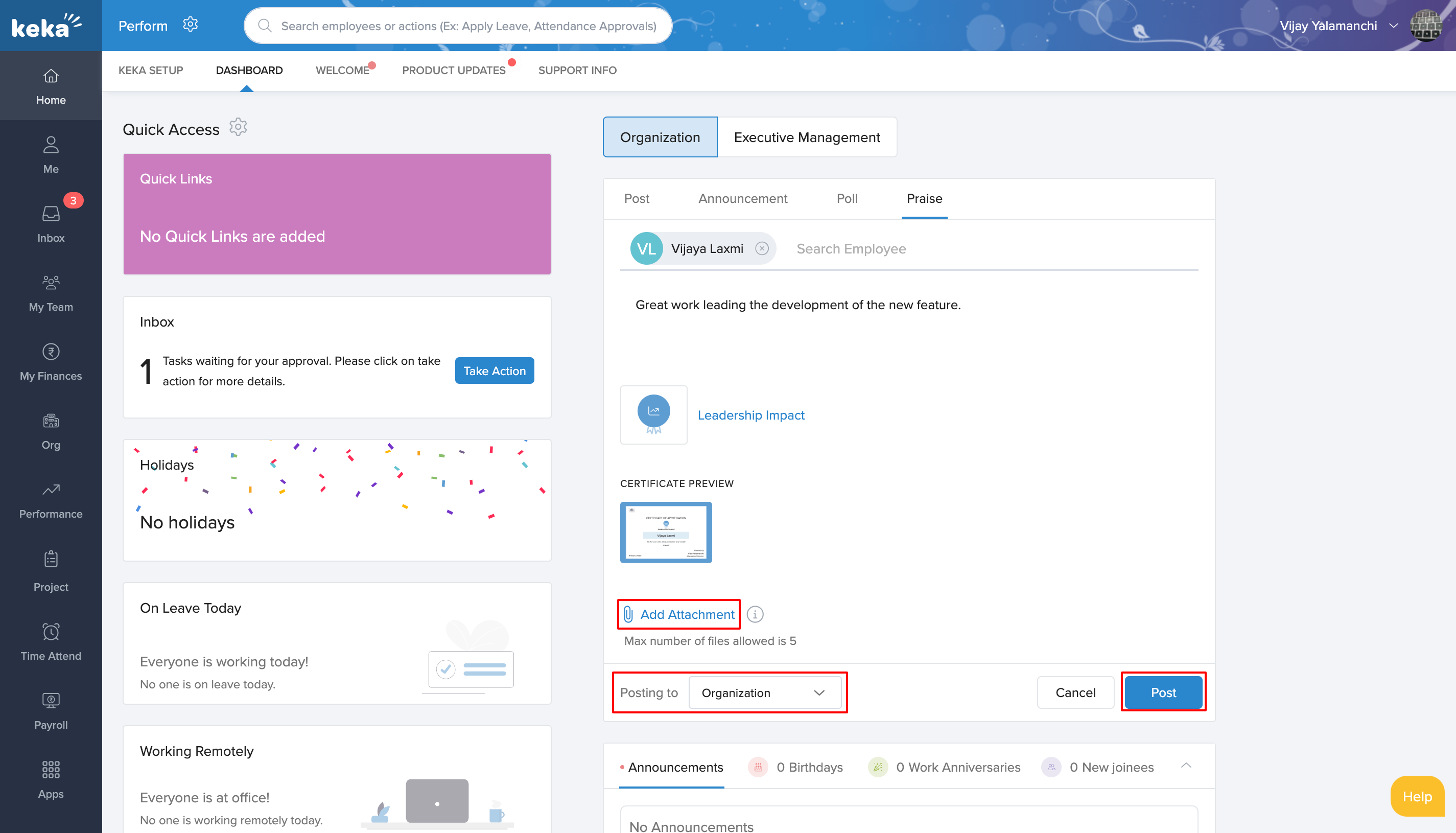Select the Organization feed toggle

660,137
